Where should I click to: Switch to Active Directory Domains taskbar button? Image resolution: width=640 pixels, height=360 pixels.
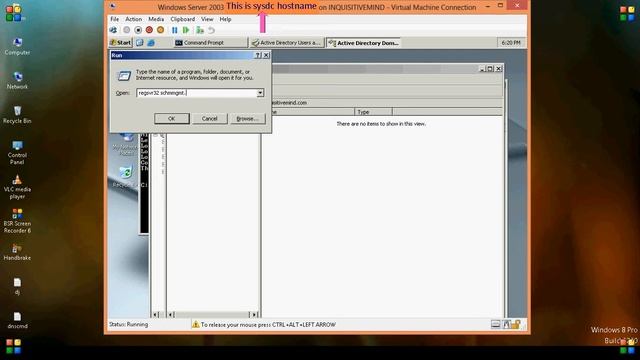(x=364, y=42)
